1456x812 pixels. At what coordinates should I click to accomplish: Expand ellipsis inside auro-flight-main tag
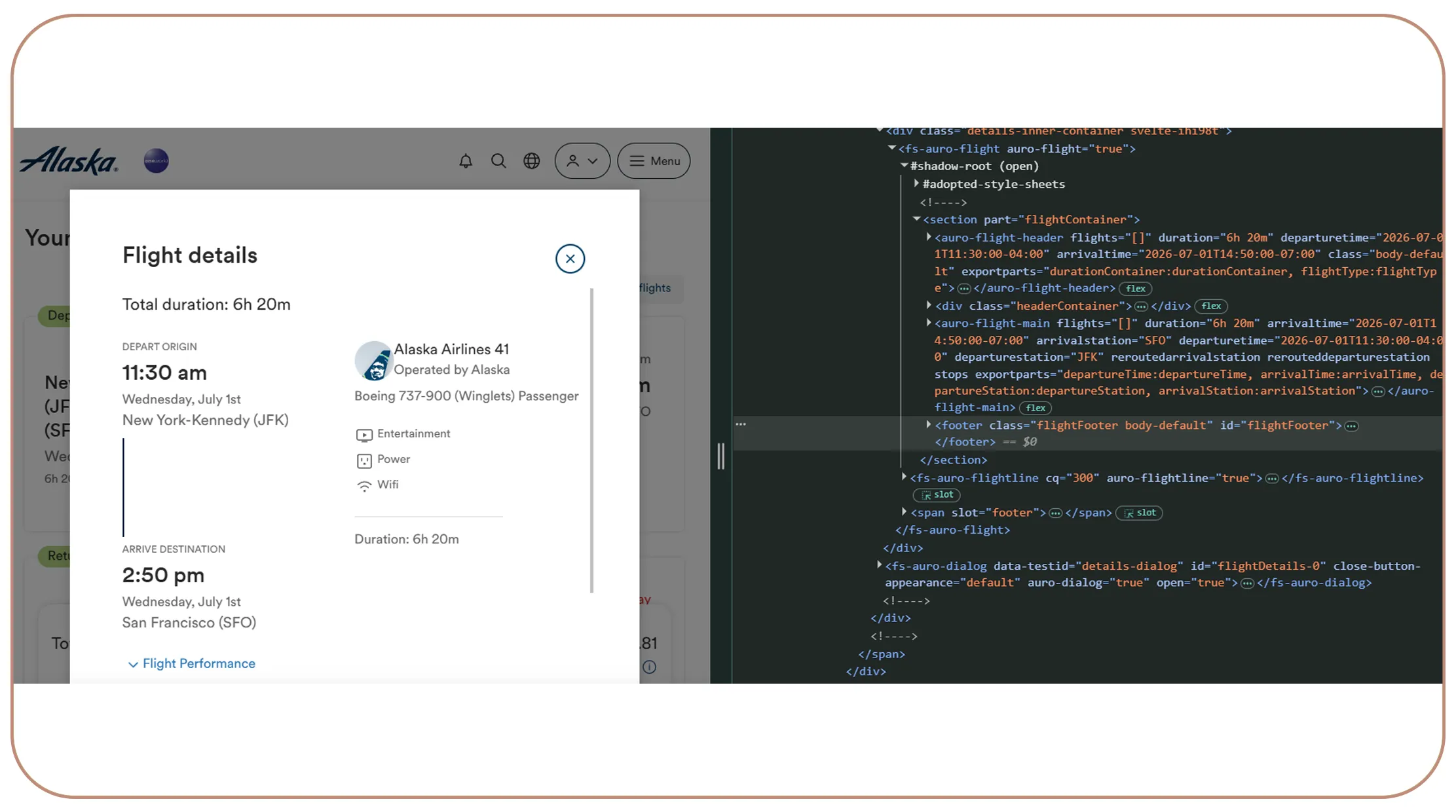pyautogui.click(x=1378, y=392)
